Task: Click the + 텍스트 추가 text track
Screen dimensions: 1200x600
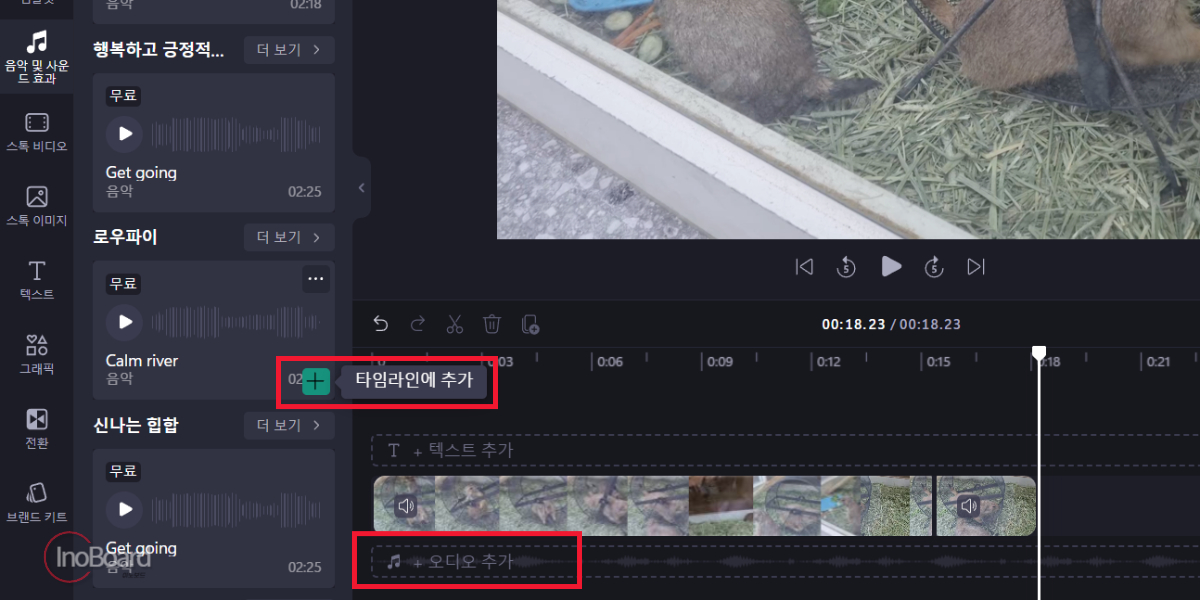Action: tap(785, 450)
